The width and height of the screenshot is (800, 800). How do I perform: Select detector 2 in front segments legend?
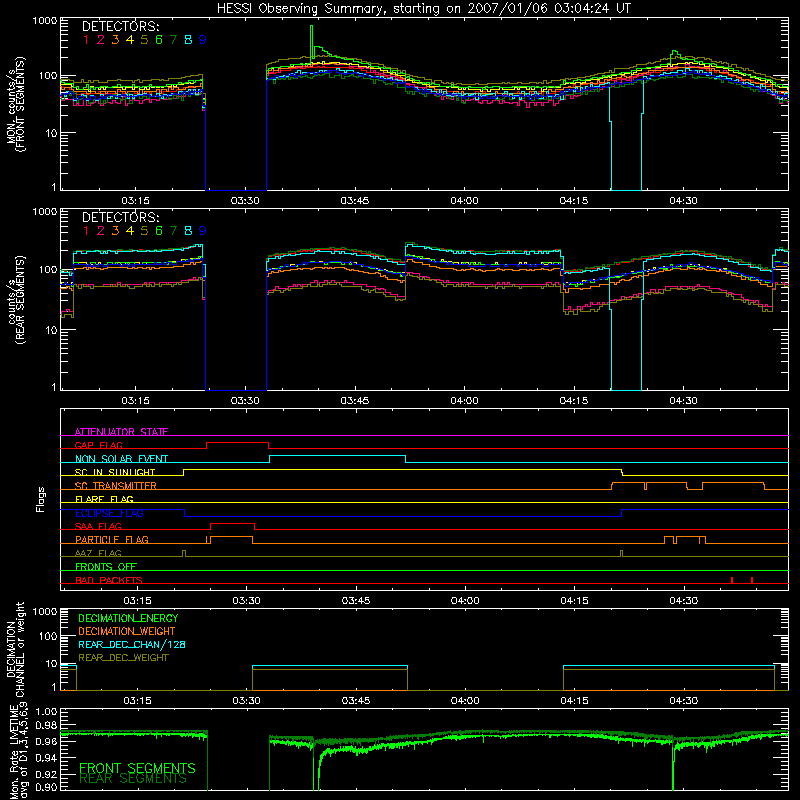point(101,40)
